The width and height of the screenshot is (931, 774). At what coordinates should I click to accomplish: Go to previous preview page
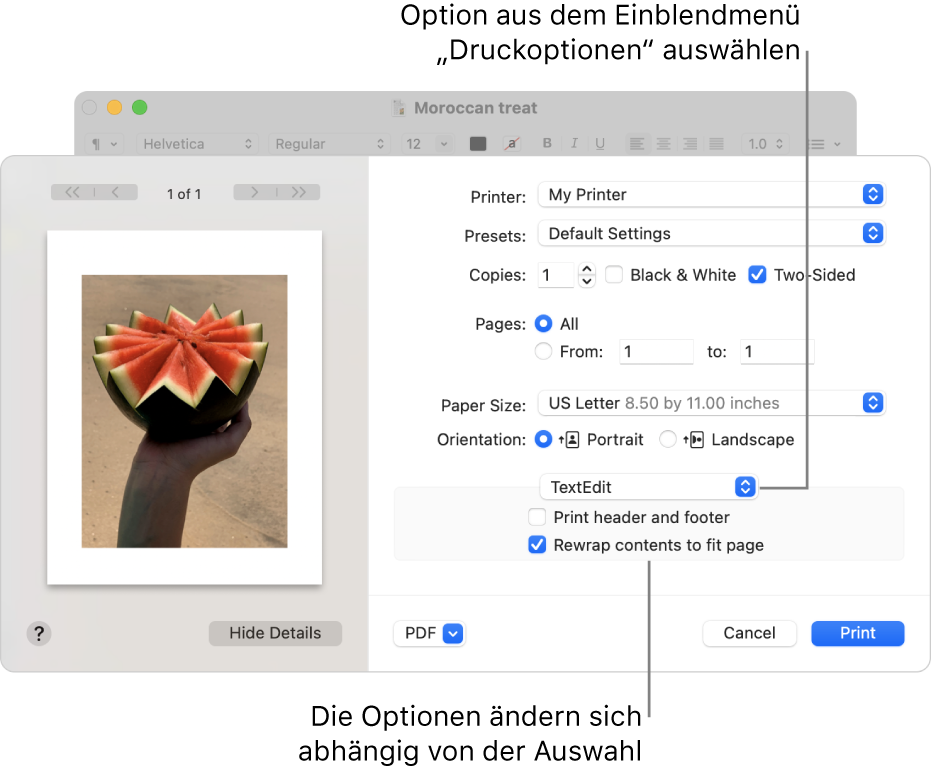tap(116, 192)
